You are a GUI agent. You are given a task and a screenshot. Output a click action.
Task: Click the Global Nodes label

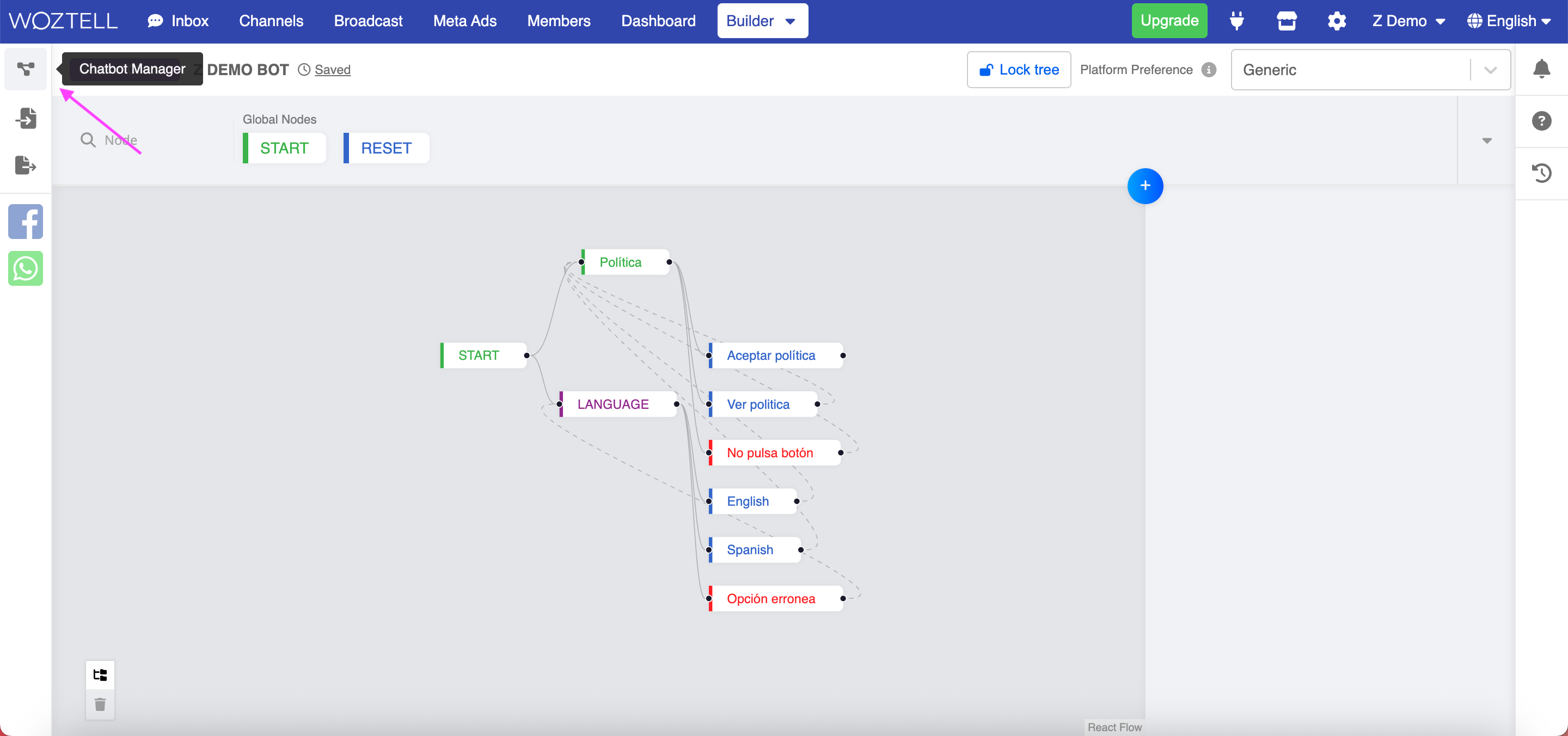[279, 119]
